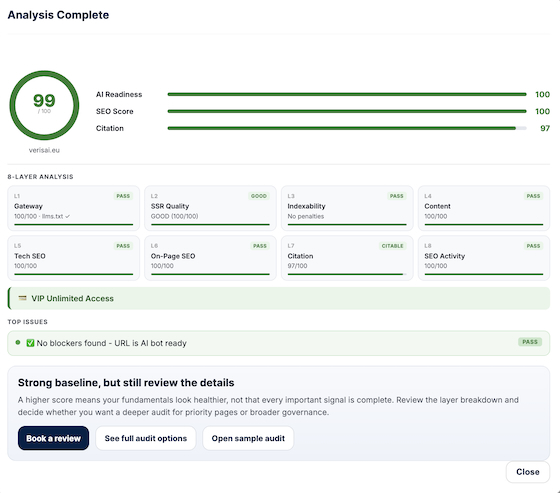This screenshot has width=560, height=493.
Task: Click the CITABLE badge on Citation card
Action: point(392,246)
